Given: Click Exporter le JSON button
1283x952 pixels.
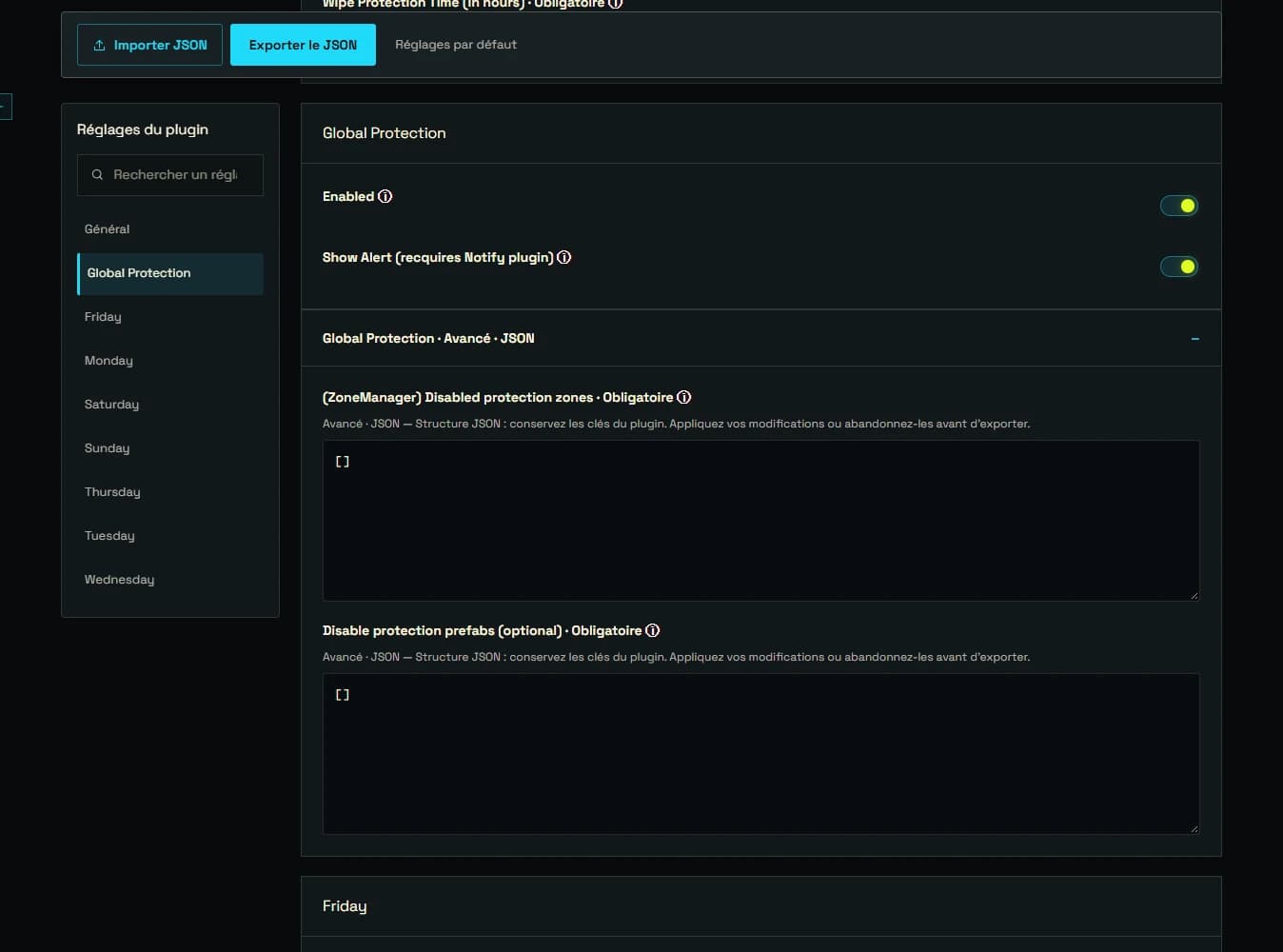Looking at the screenshot, I should [303, 45].
